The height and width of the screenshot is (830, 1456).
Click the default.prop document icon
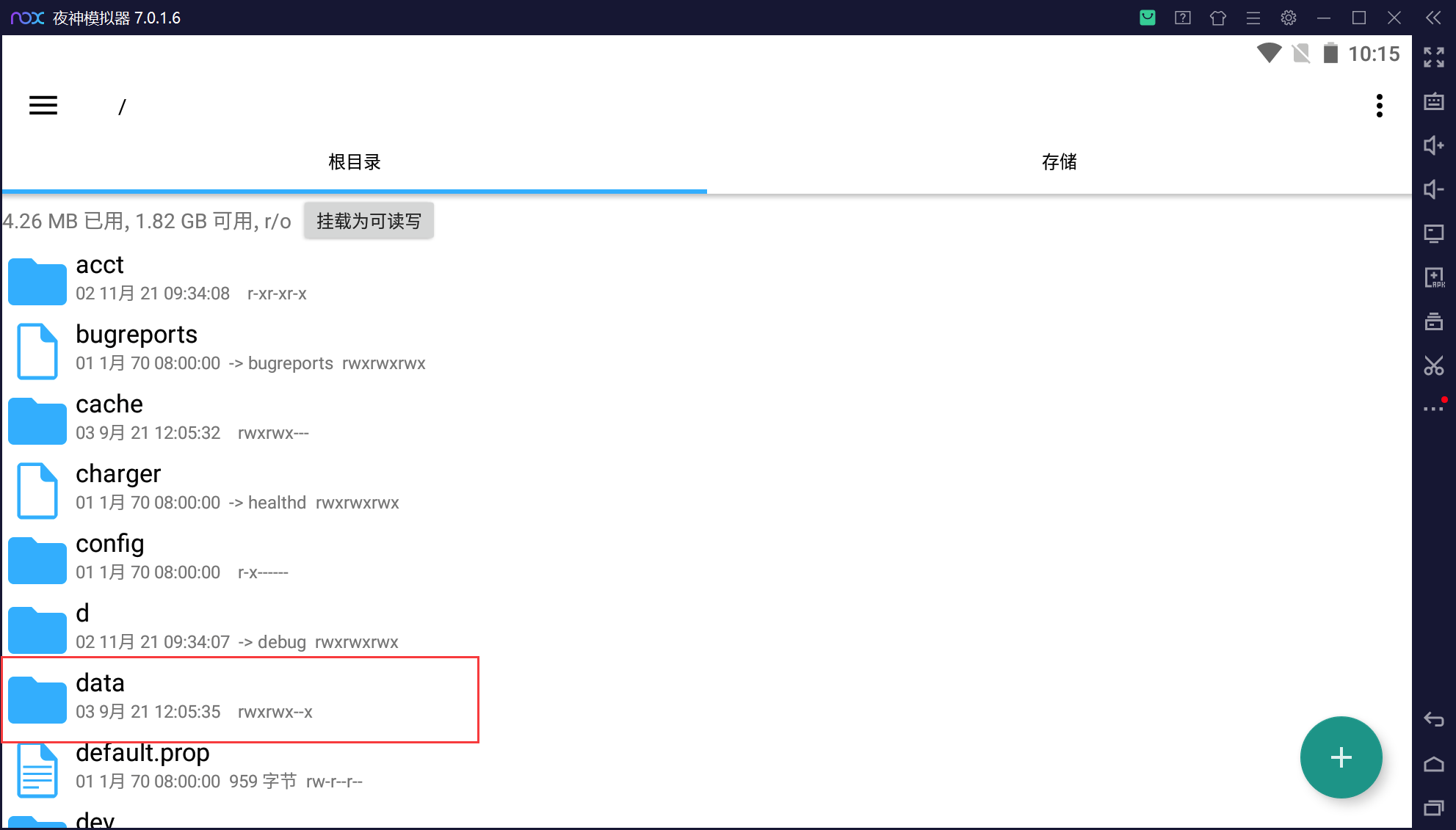point(37,770)
